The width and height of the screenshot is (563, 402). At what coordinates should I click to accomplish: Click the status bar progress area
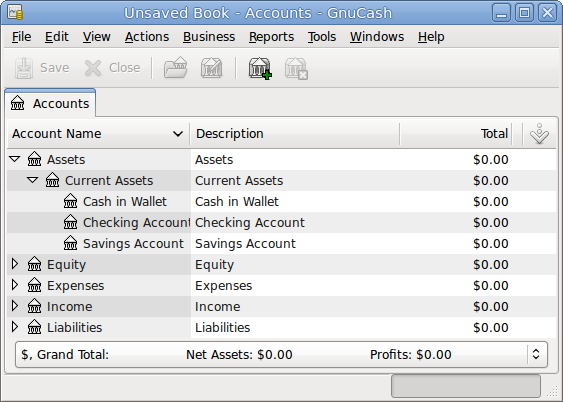466,386
